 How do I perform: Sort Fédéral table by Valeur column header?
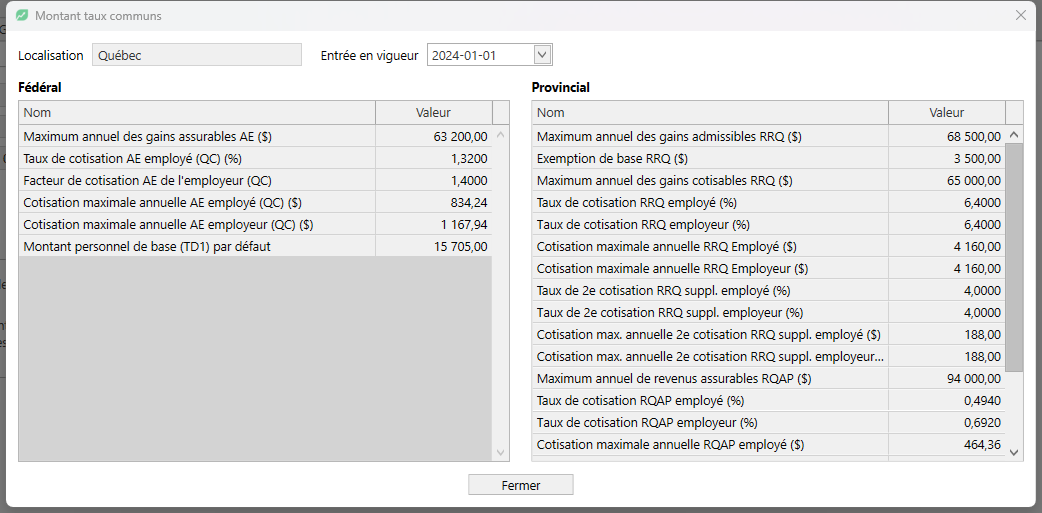tap(434, 113)
